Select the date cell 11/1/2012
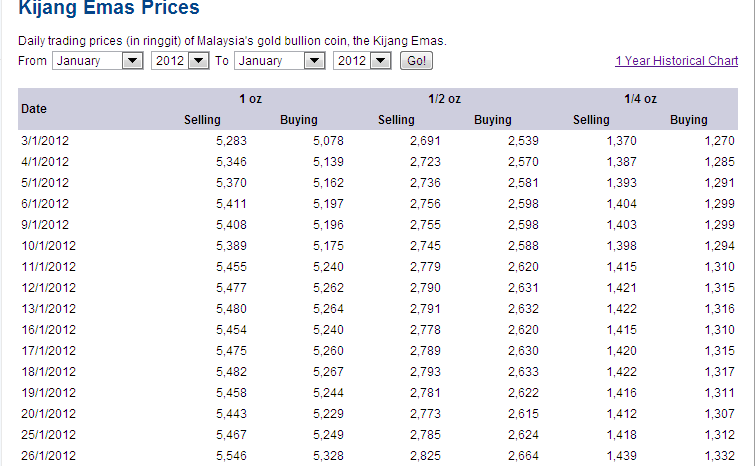The width and height of the screenshot is (755, 466). pyautogui.click(x=49, y=267)
